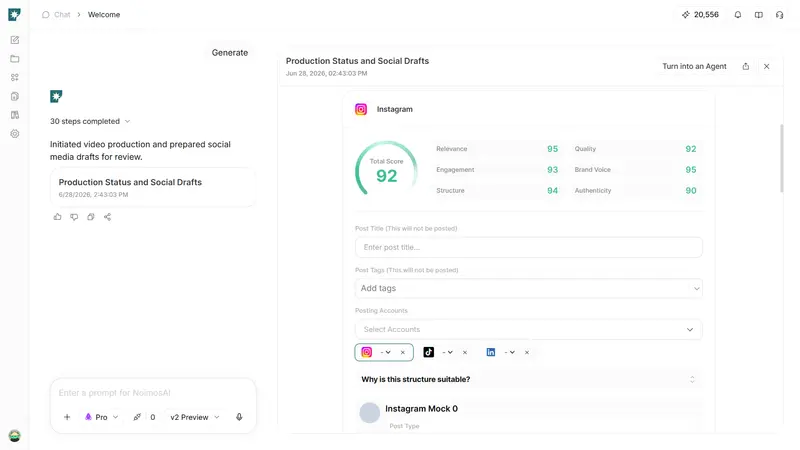Click the Structure score 94
The width and height of the screenshot is (800, 450).
click(553, 191)
